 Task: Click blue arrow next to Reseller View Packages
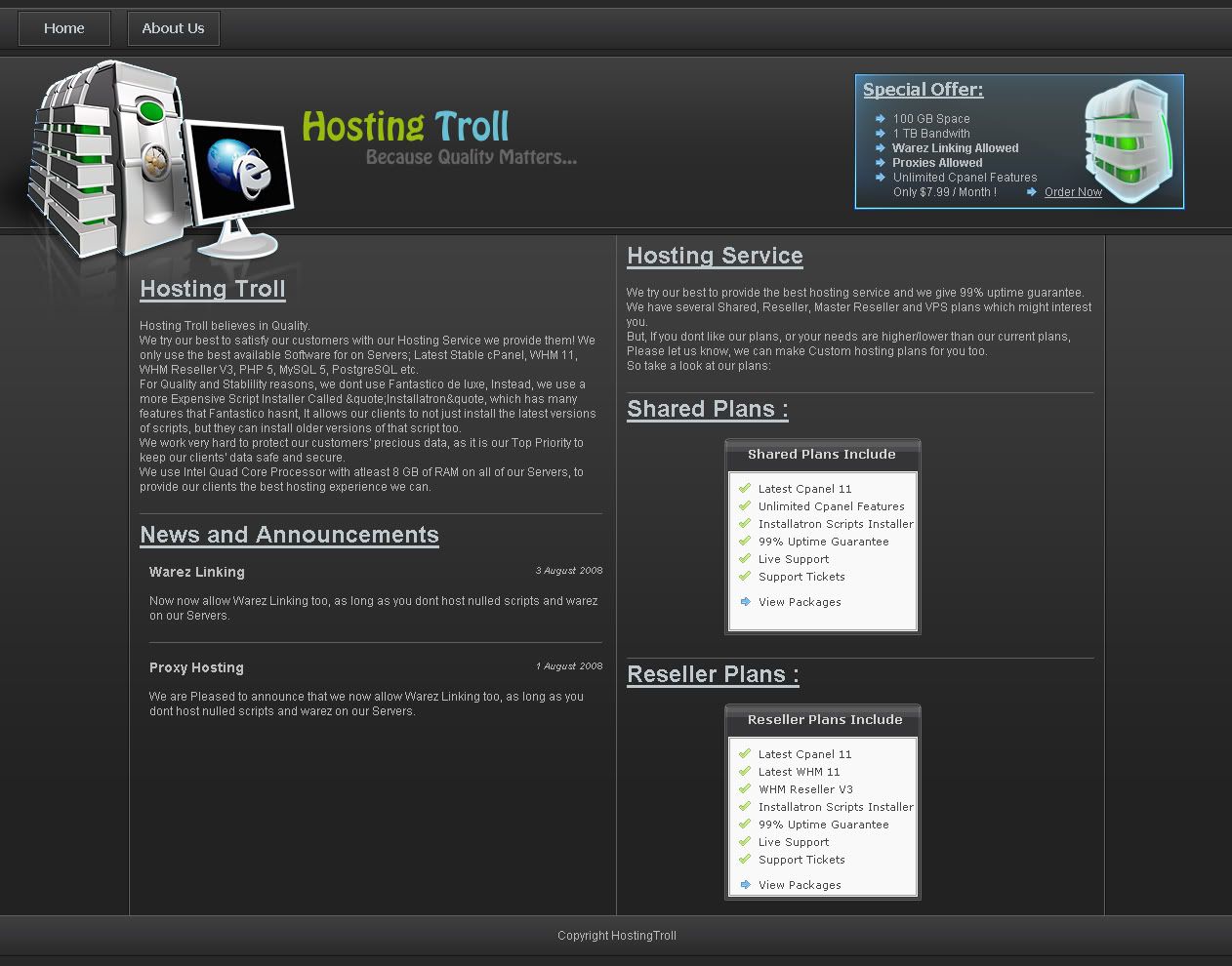click(x=745, y=885)
